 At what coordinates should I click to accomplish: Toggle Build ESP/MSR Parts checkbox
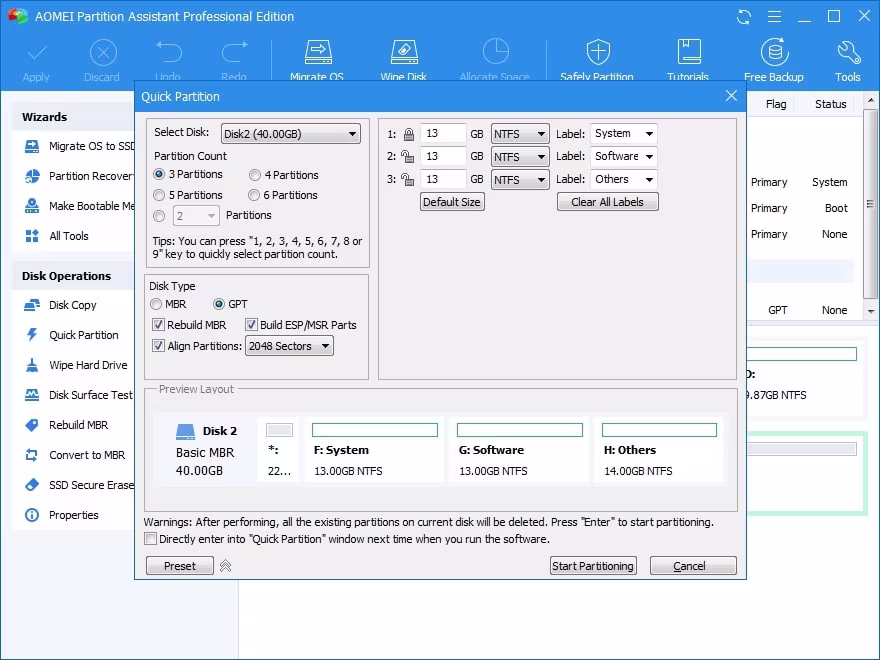point(251,325)
